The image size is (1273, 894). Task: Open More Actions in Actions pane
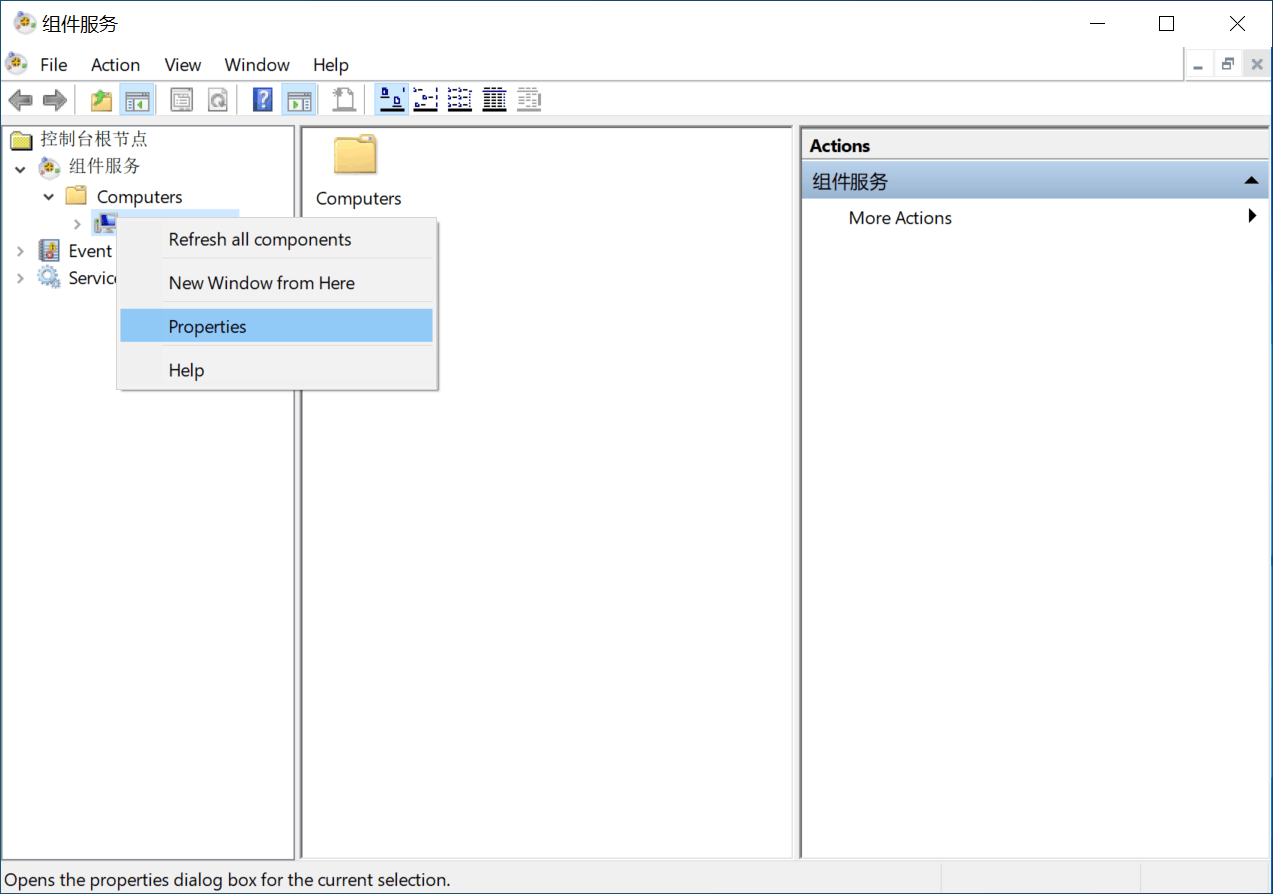(900, 218)
